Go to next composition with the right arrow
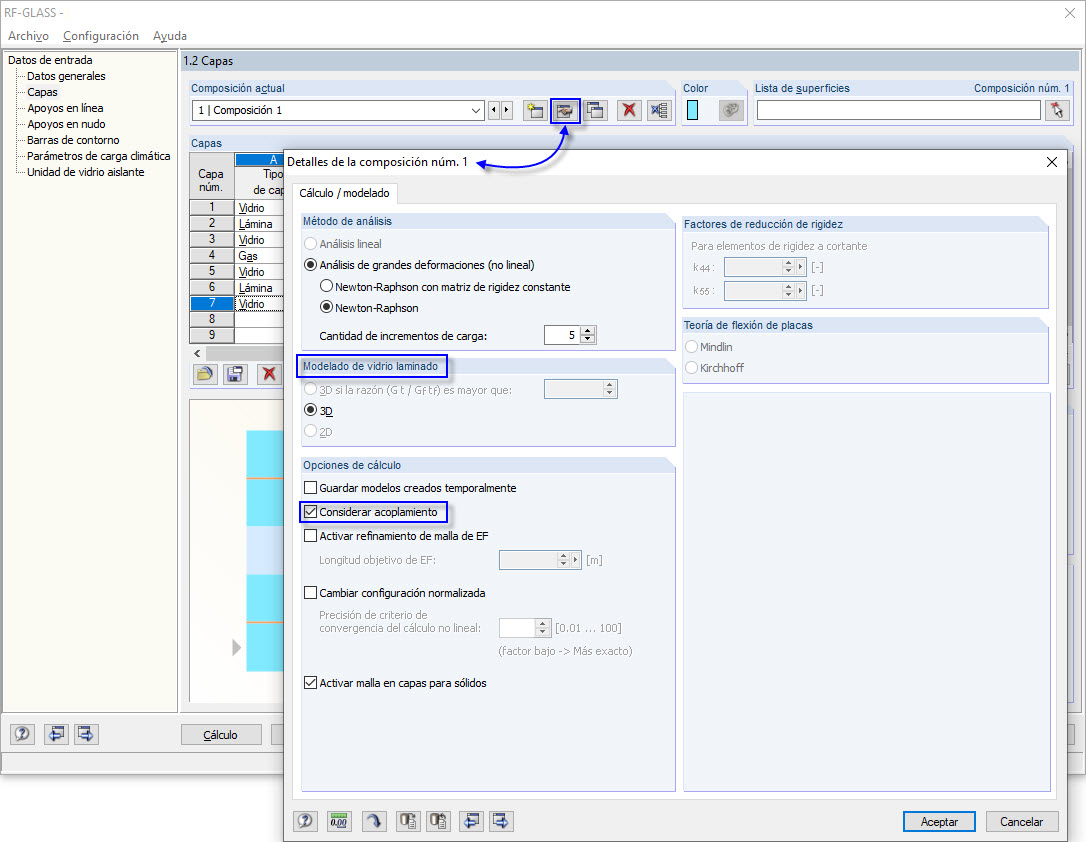1086x842 pixels. [x=506, y=110]
